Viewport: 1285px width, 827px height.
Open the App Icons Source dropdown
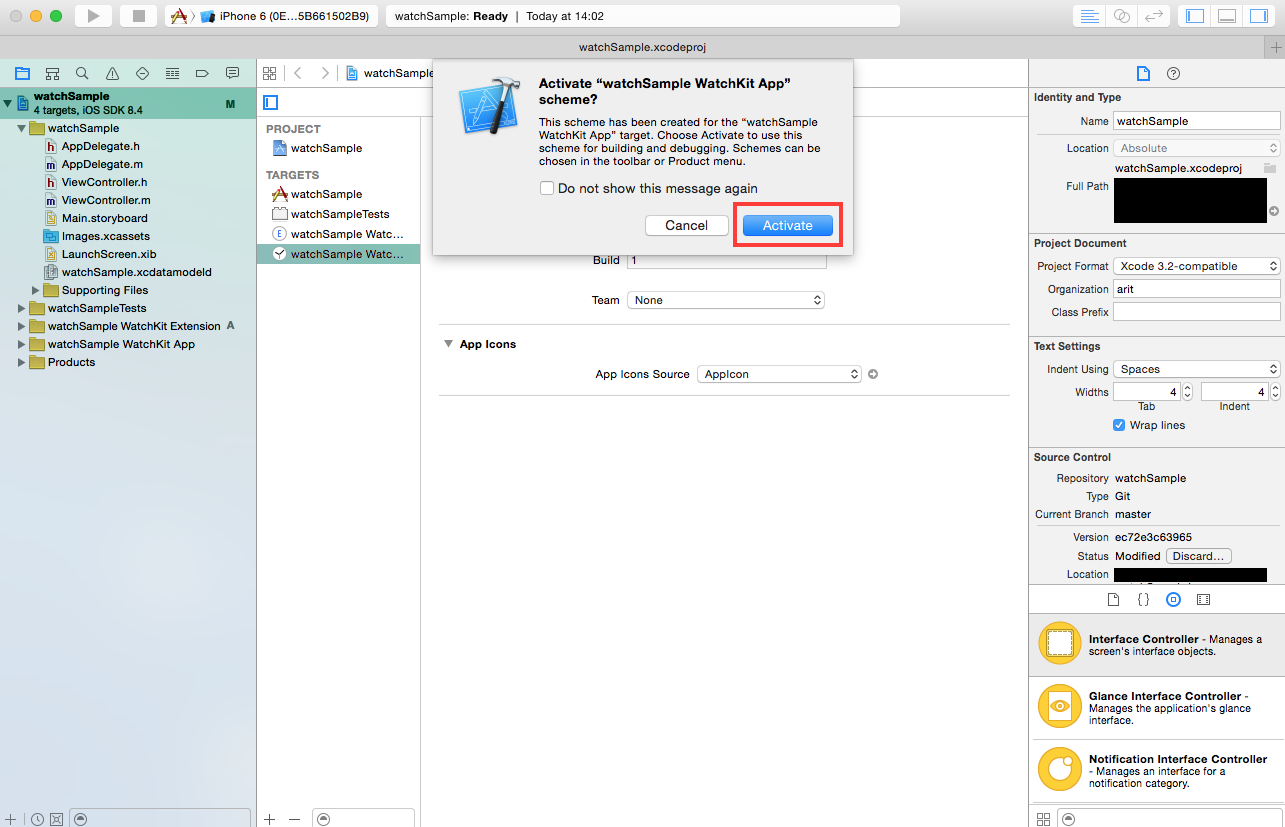click(x=779, y=374)
